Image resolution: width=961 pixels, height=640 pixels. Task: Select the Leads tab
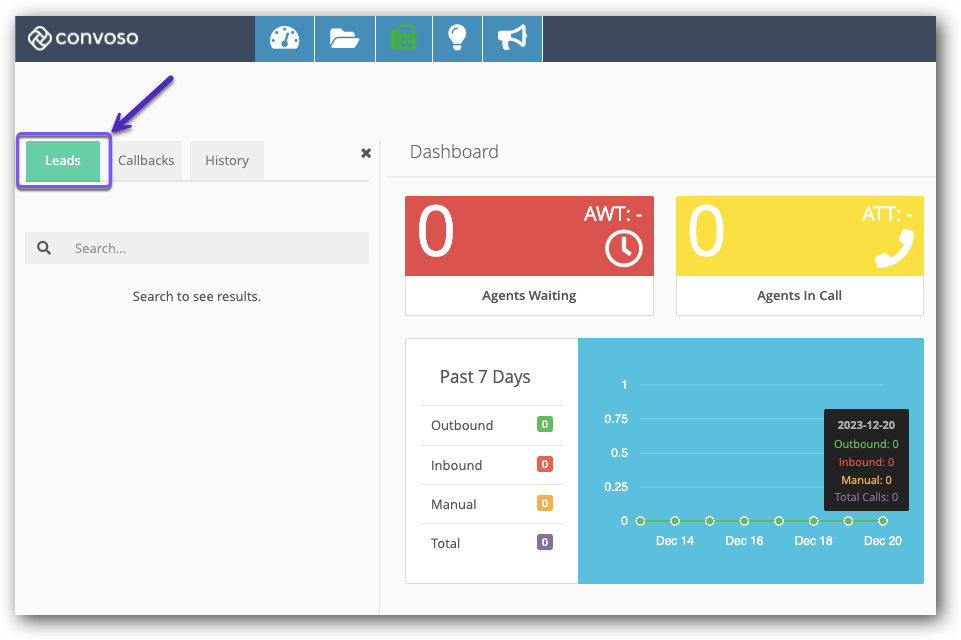click(63, 161)
